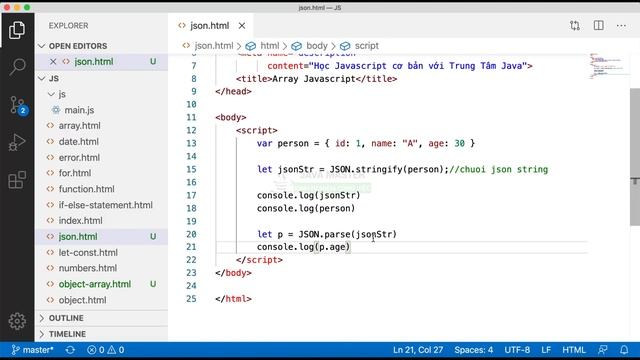This screenshot has width=640, height=360.
Task: Click the var person declaration line
Action: [366, 143]
